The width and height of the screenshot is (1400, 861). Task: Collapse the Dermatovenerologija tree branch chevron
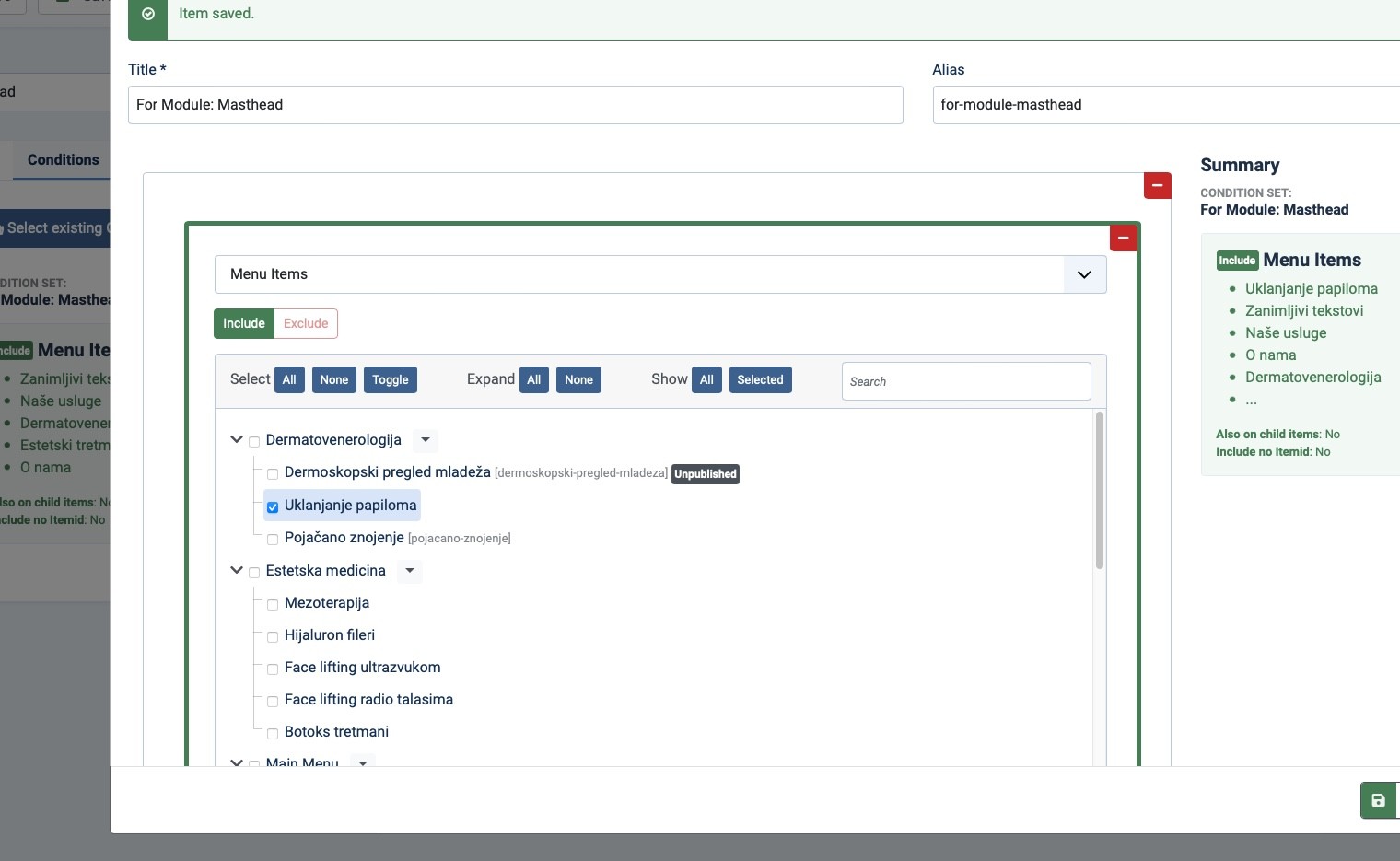point(237,439)
